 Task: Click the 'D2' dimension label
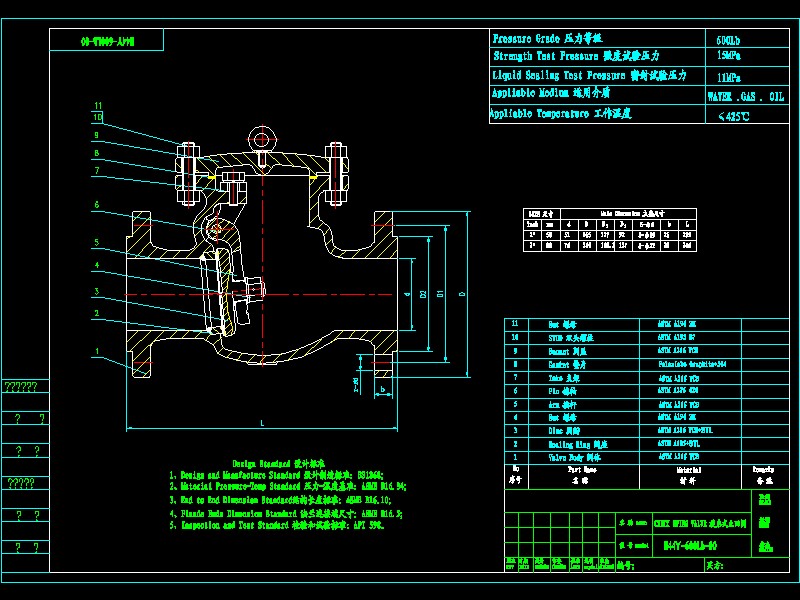click(423, 294)
